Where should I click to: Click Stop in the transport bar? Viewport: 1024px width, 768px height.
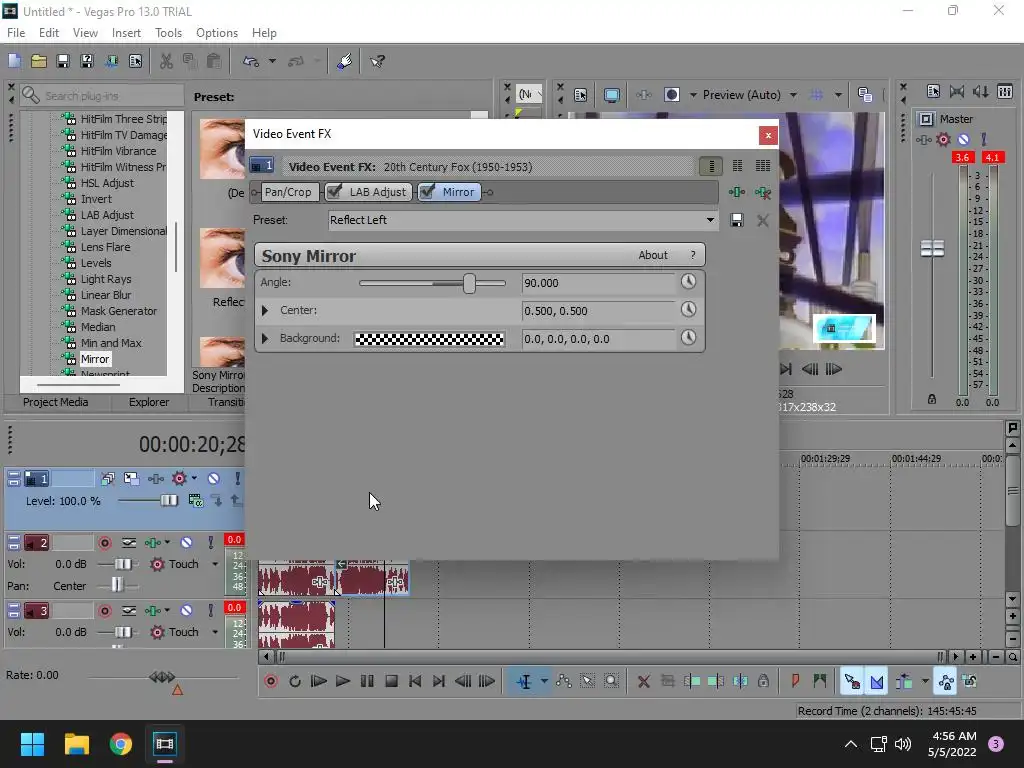click(x=391, y=681)
